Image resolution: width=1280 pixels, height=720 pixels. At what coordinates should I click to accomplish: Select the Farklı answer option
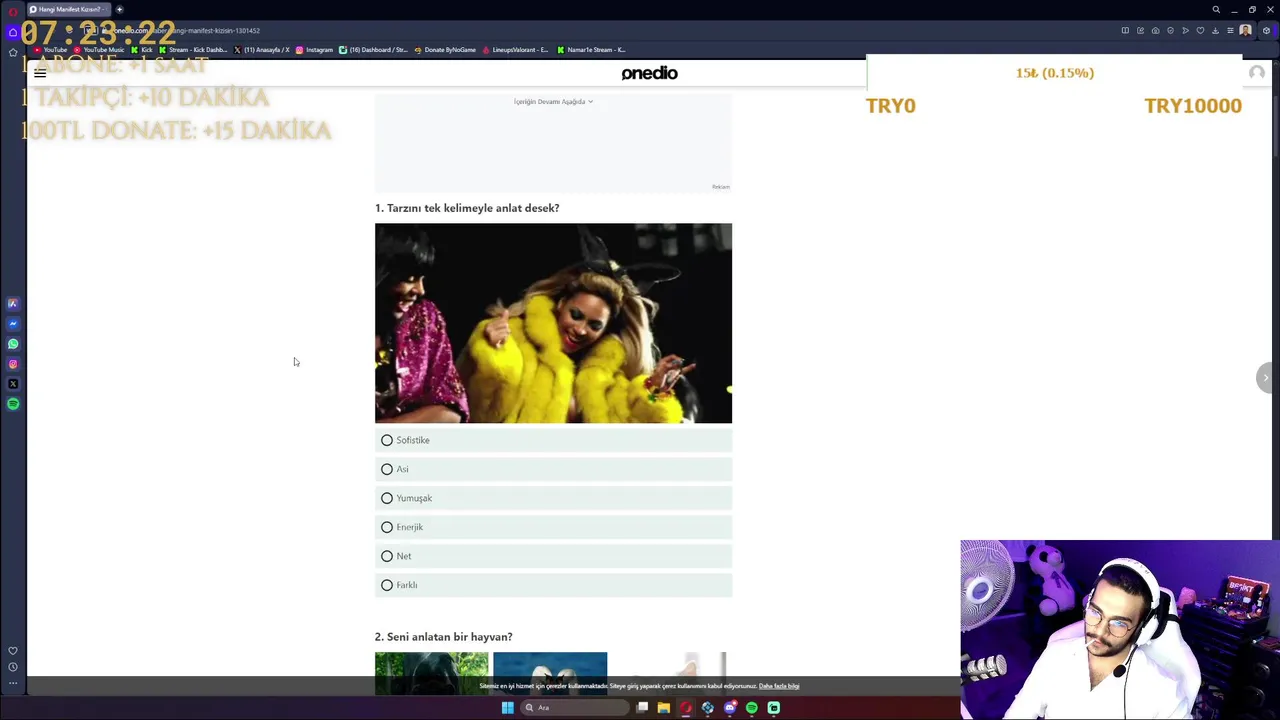coord(553,585)
